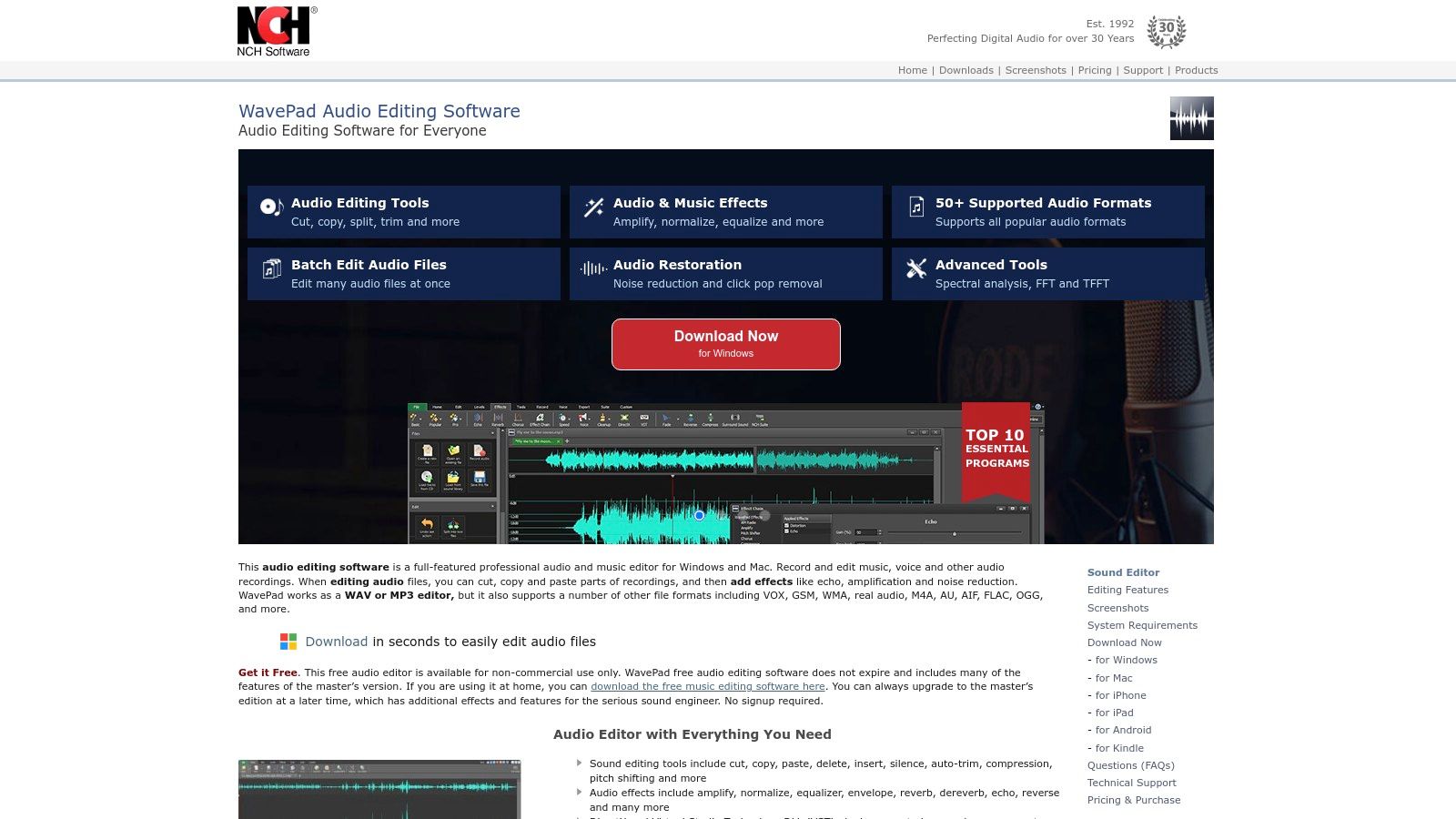Click the Audio & Music Effects wand icon

pos(593,207)
